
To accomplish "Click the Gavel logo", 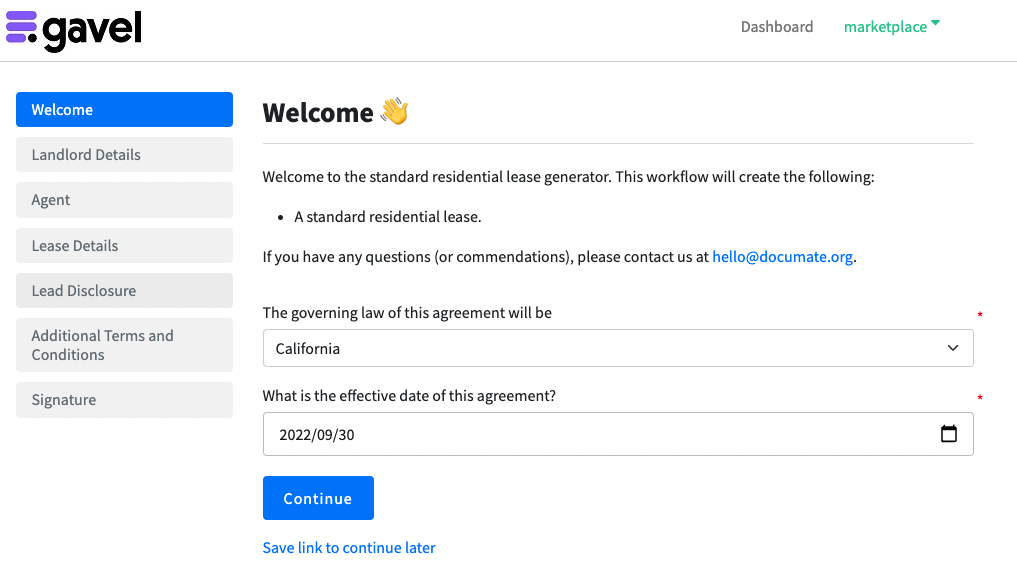I will pos(73,30).
